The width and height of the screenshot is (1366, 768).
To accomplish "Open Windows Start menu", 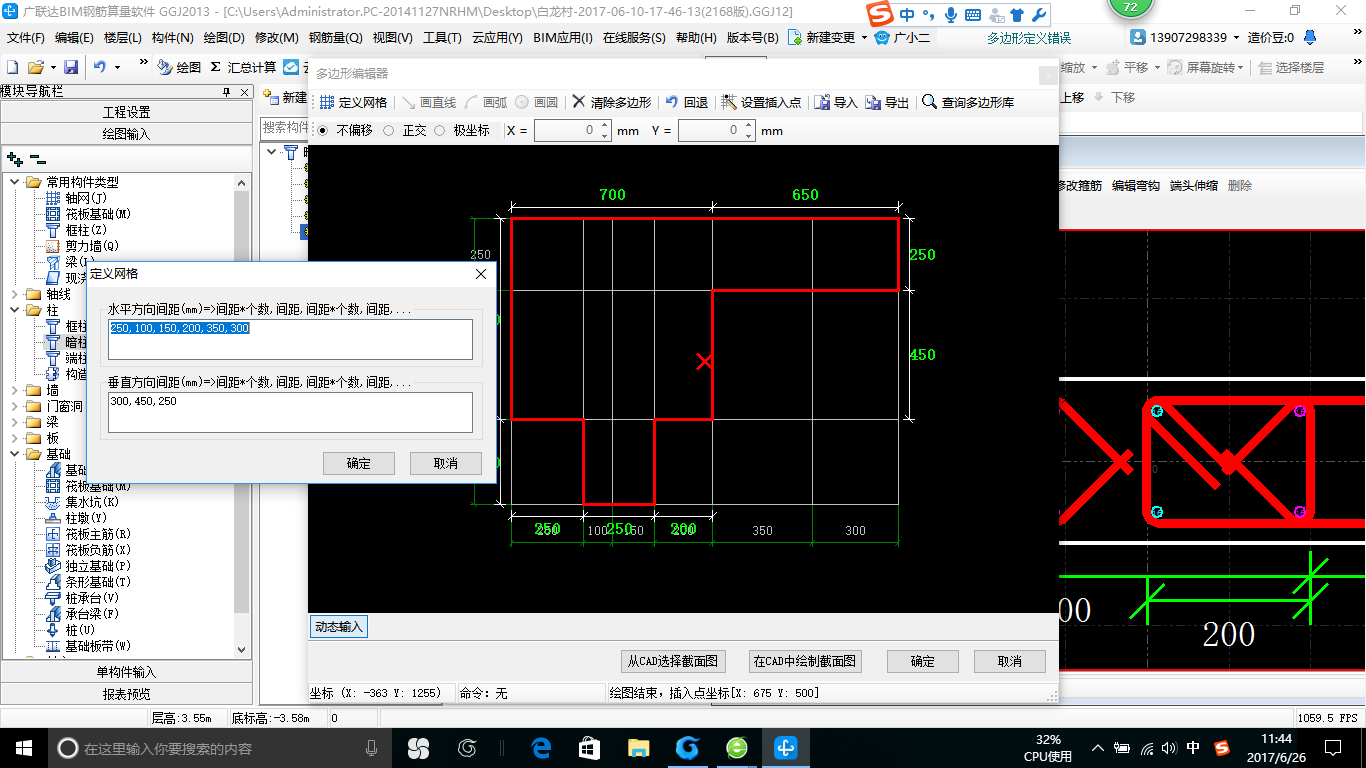I will (24, 748).
